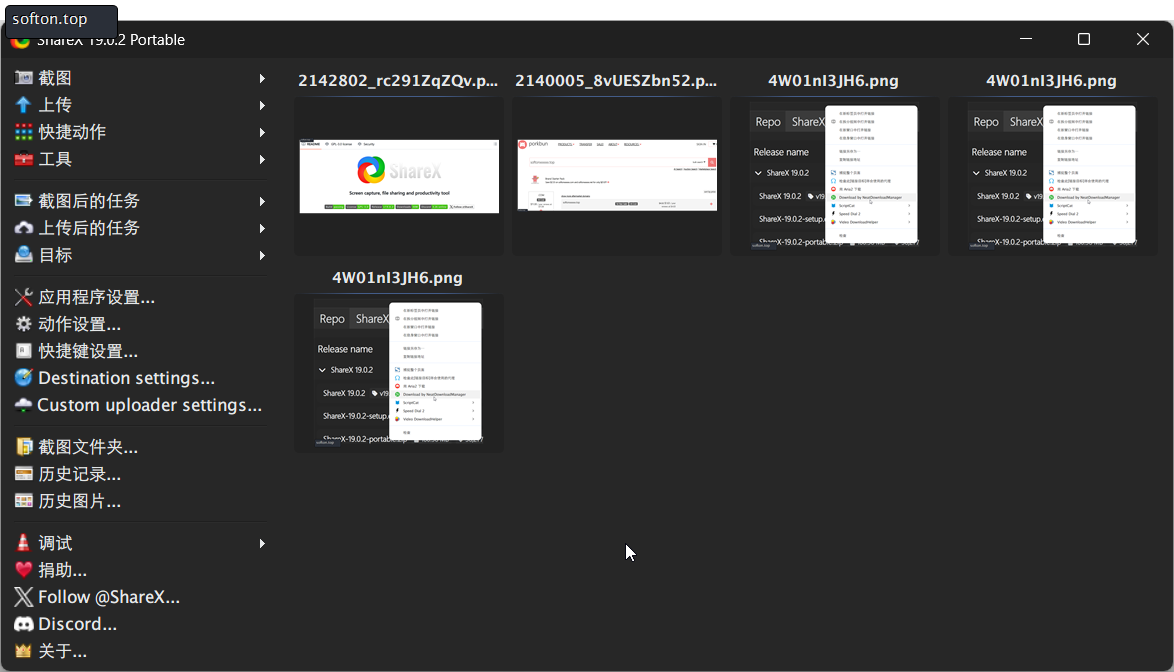Expand the 截图 submenu arrow
This screenshot has width=1174, height=672.
[x=262, y=79]
